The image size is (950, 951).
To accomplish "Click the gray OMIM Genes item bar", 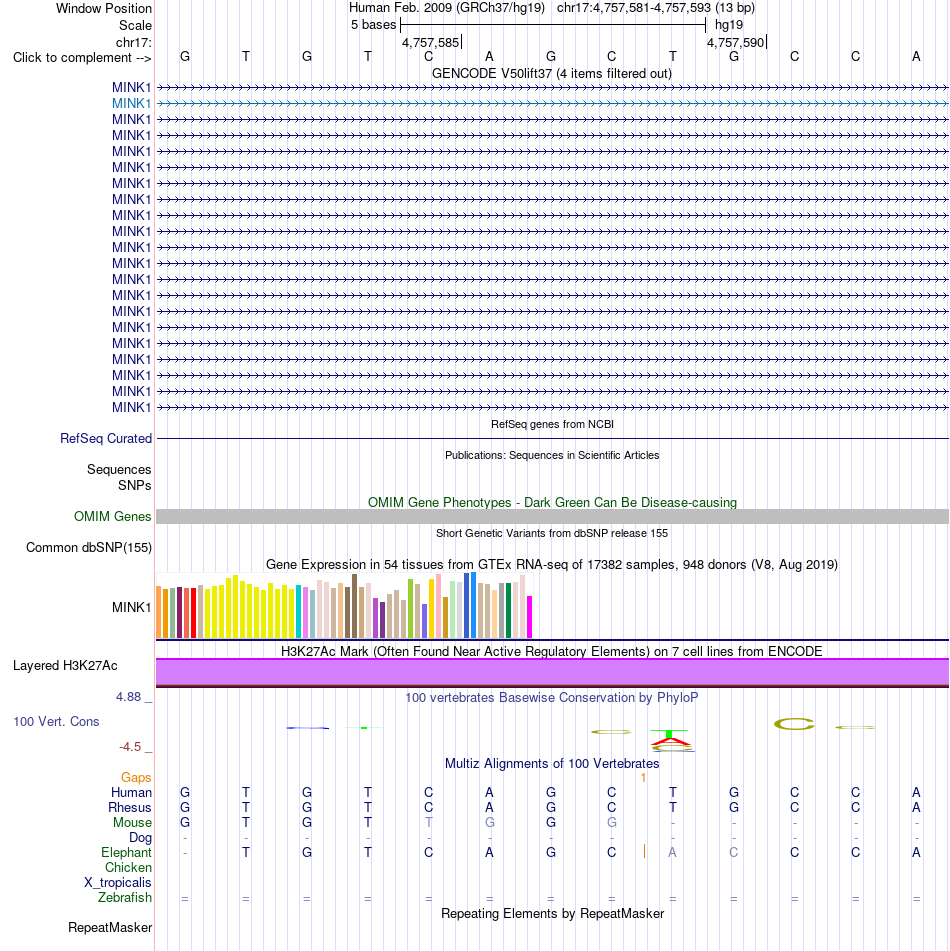I will tap(552, 517).
